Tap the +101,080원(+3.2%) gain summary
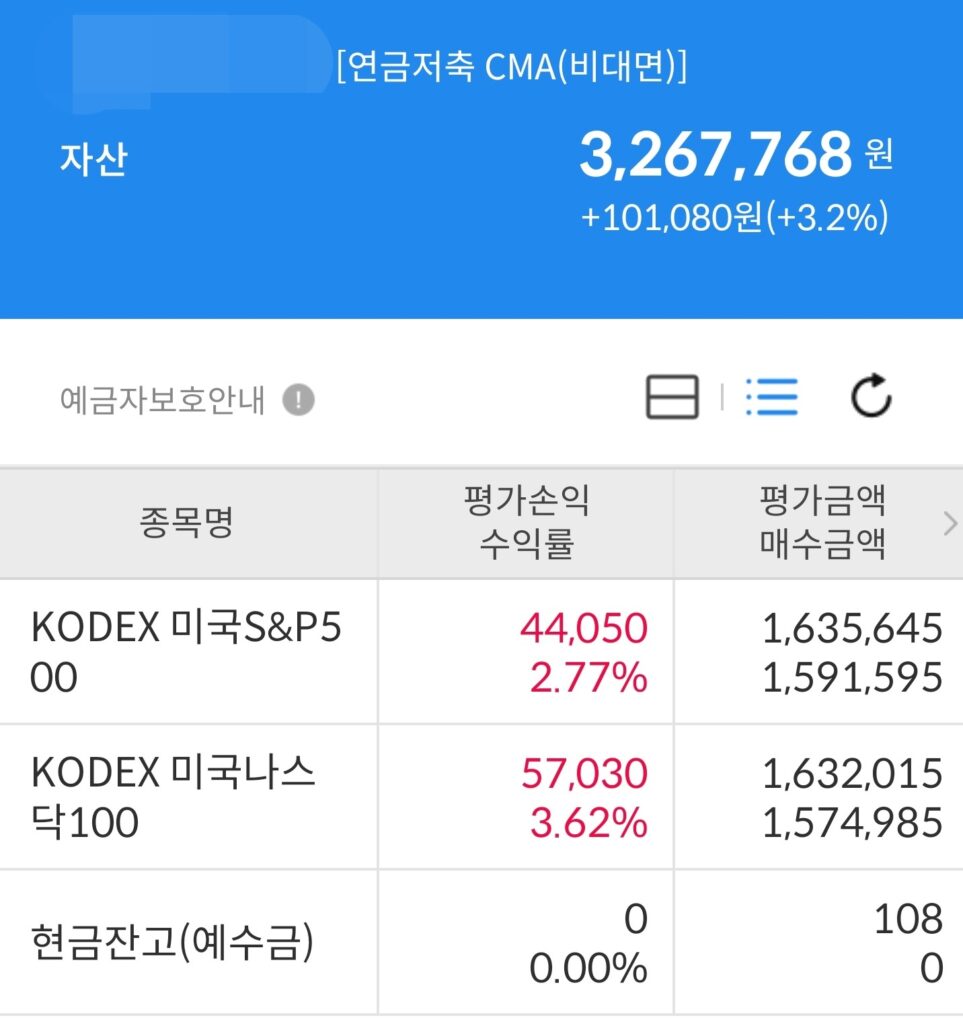 pyautogui.click(x=734, y=217)
